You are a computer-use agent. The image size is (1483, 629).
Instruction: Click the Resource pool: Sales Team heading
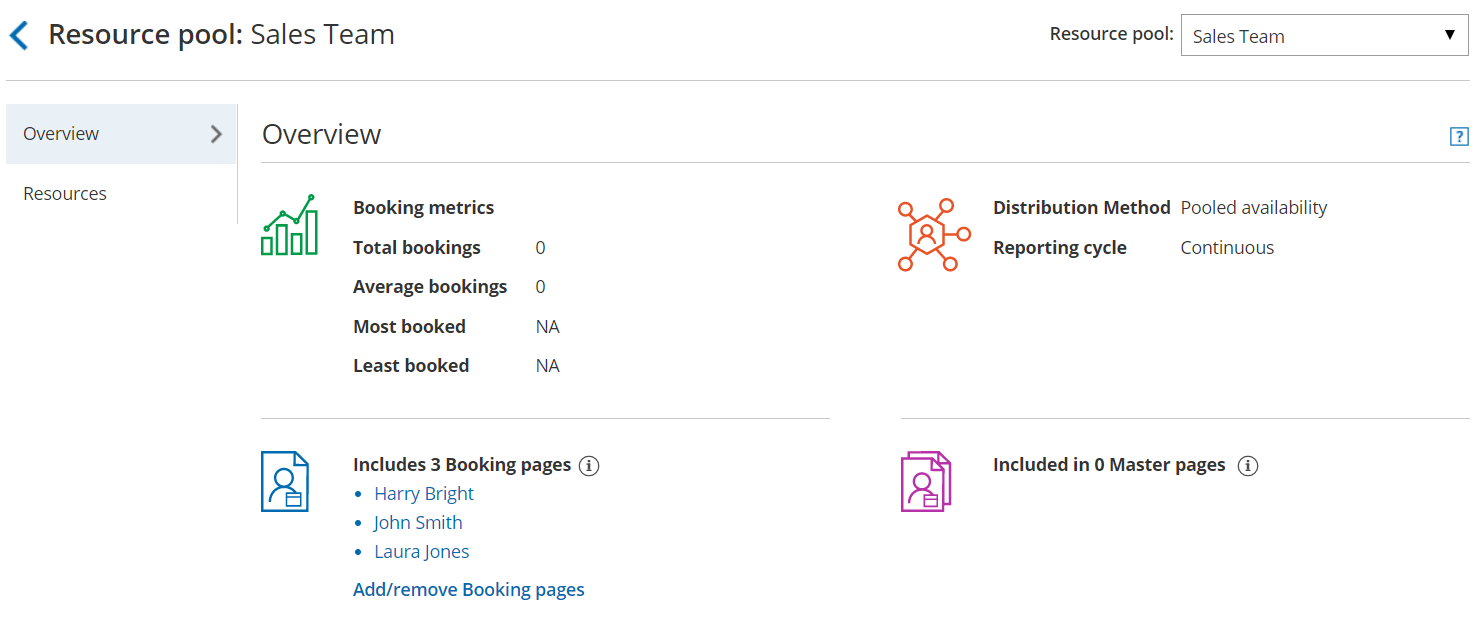coord(221,35)
